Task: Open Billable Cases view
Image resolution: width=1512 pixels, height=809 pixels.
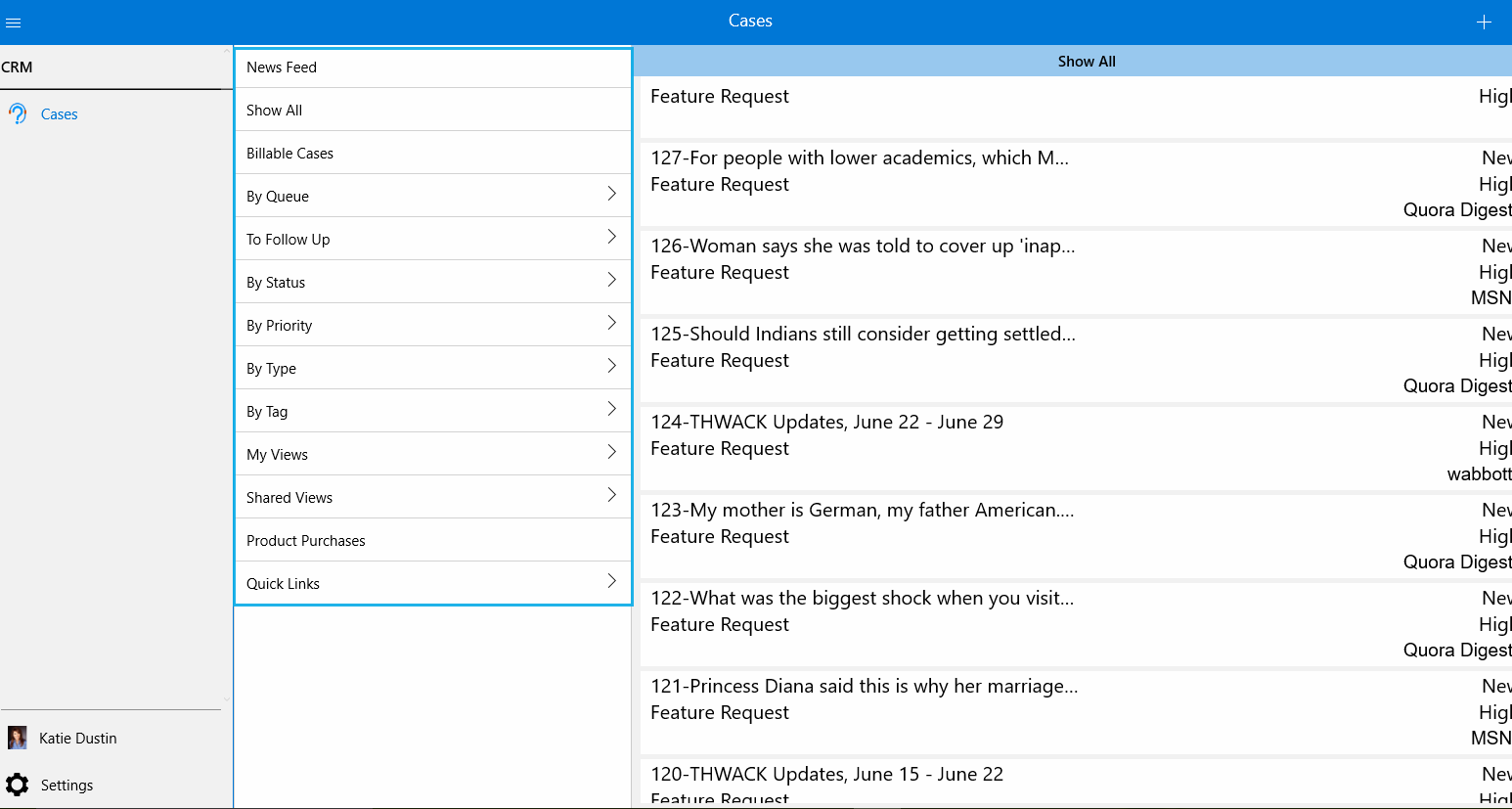Action: 290,154
